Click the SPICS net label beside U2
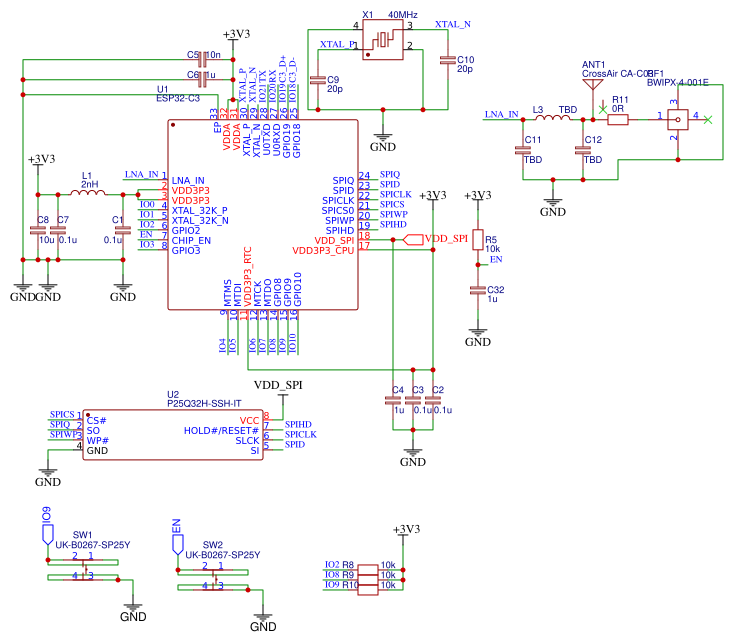 click(62, 415)
